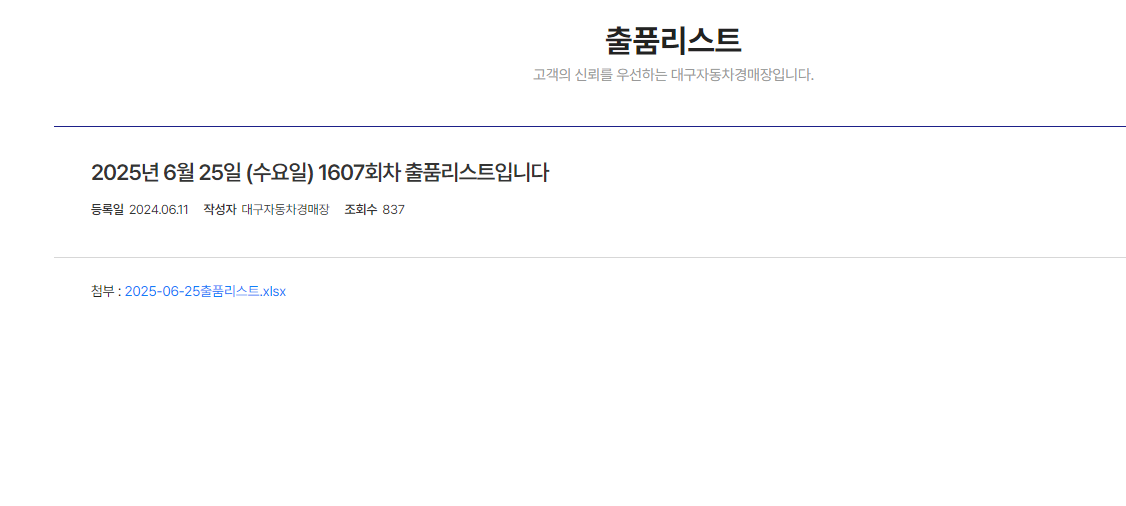The width and height of the screenshot is (1126, 506).
Task: Open the 2025-06-25출품리스트.xlsx attachment link
Action: click(205, 291)
